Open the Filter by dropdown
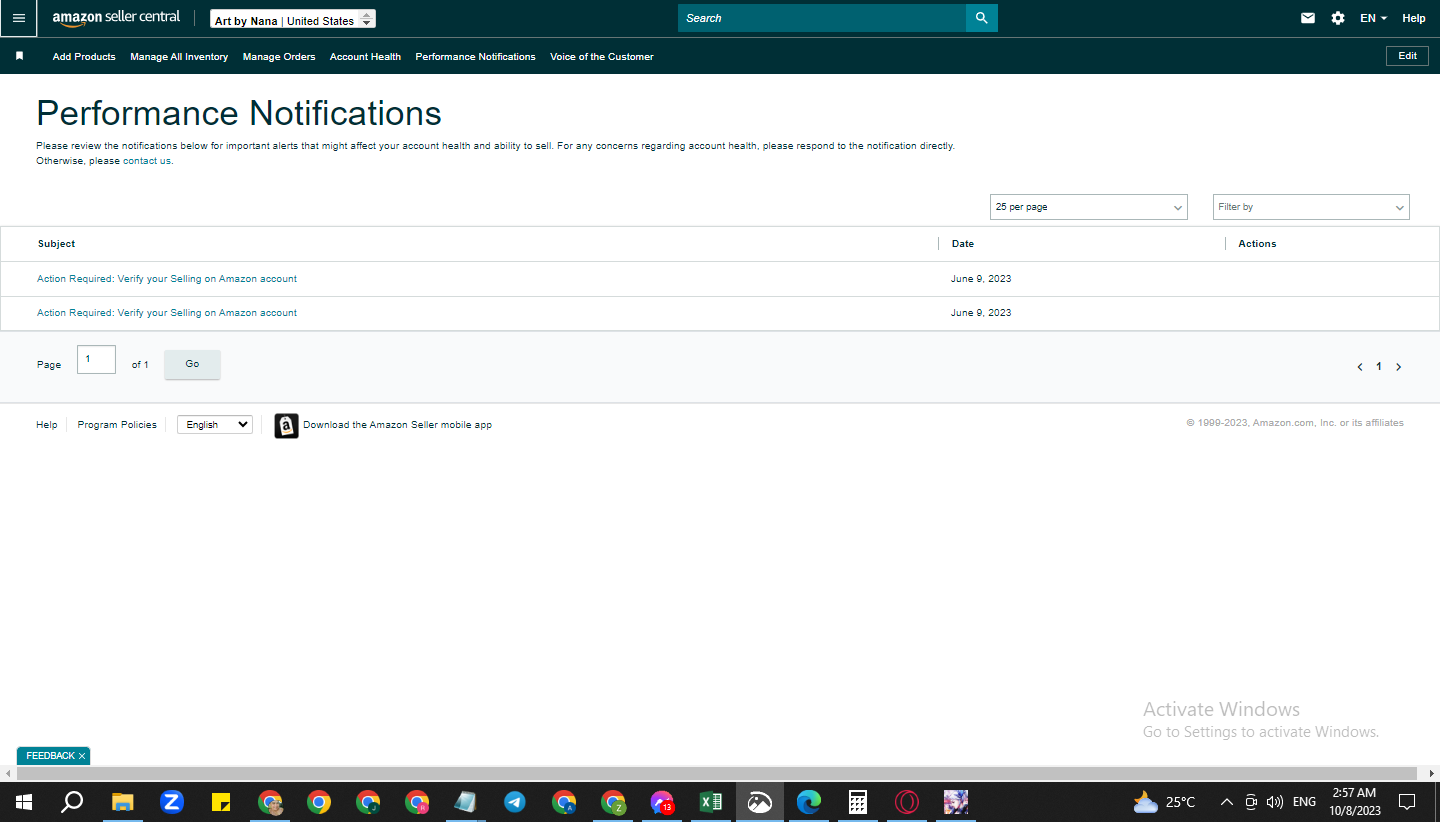Image resolution: width=1440 pixels, height=822 pixels. 1311,207
